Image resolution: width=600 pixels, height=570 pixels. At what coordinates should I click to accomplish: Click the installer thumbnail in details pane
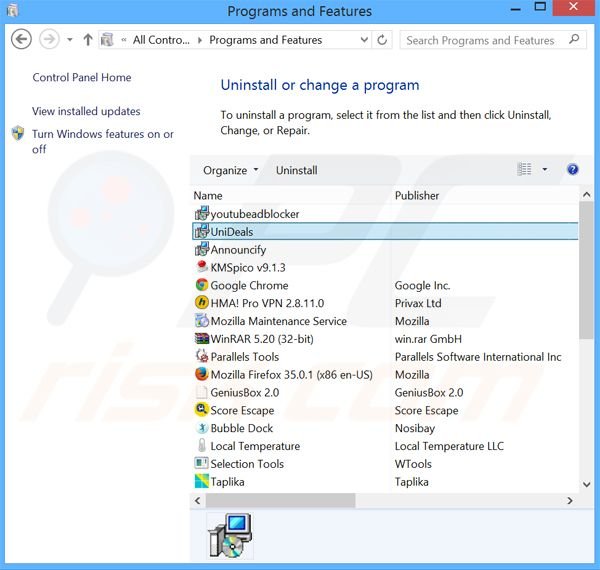click(230, 536)
